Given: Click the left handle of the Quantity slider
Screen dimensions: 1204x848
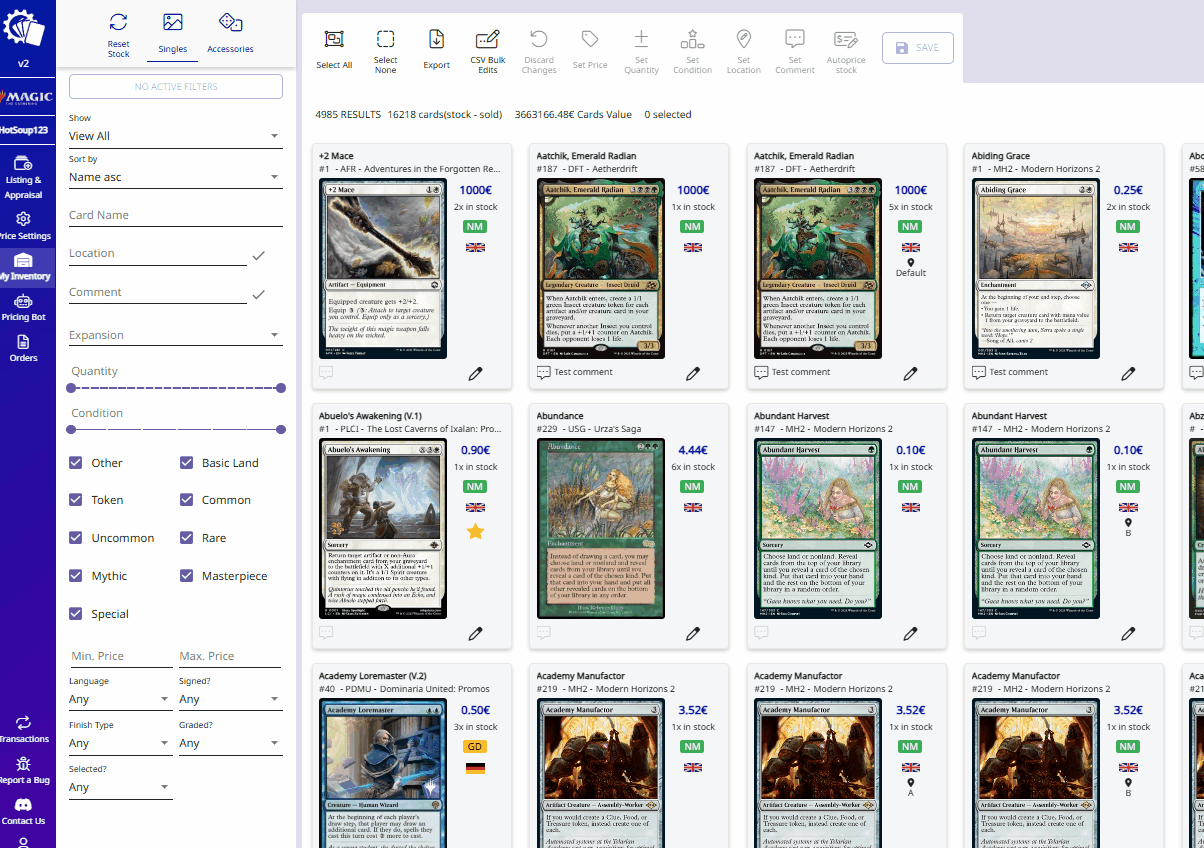Looking at the screenshot, I should click(x=71, y=388).
